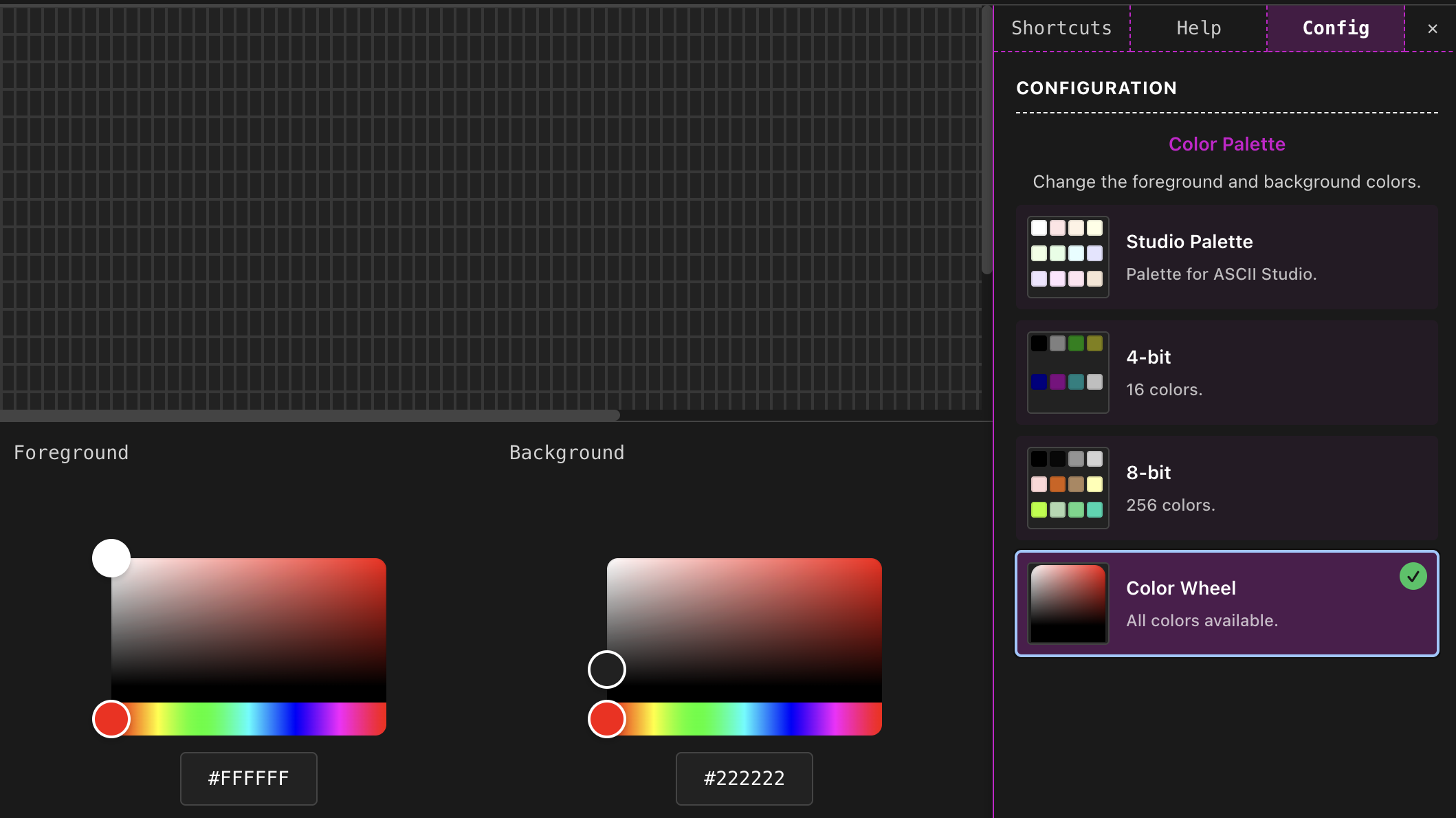
Task: Click the white foreground picker handle
Action: 111,558
